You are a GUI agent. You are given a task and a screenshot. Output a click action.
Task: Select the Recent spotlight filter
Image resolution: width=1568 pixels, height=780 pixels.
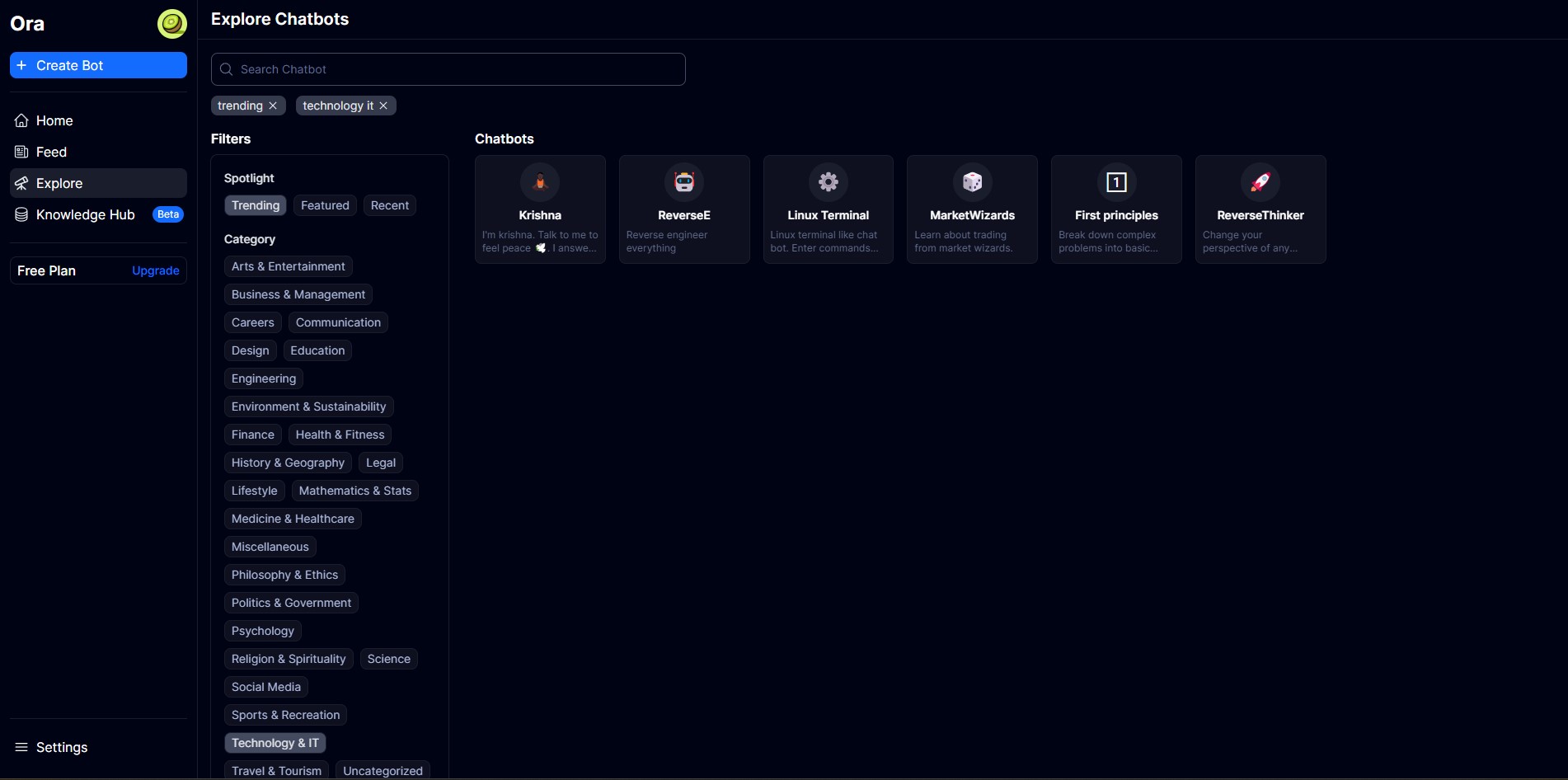390,205
